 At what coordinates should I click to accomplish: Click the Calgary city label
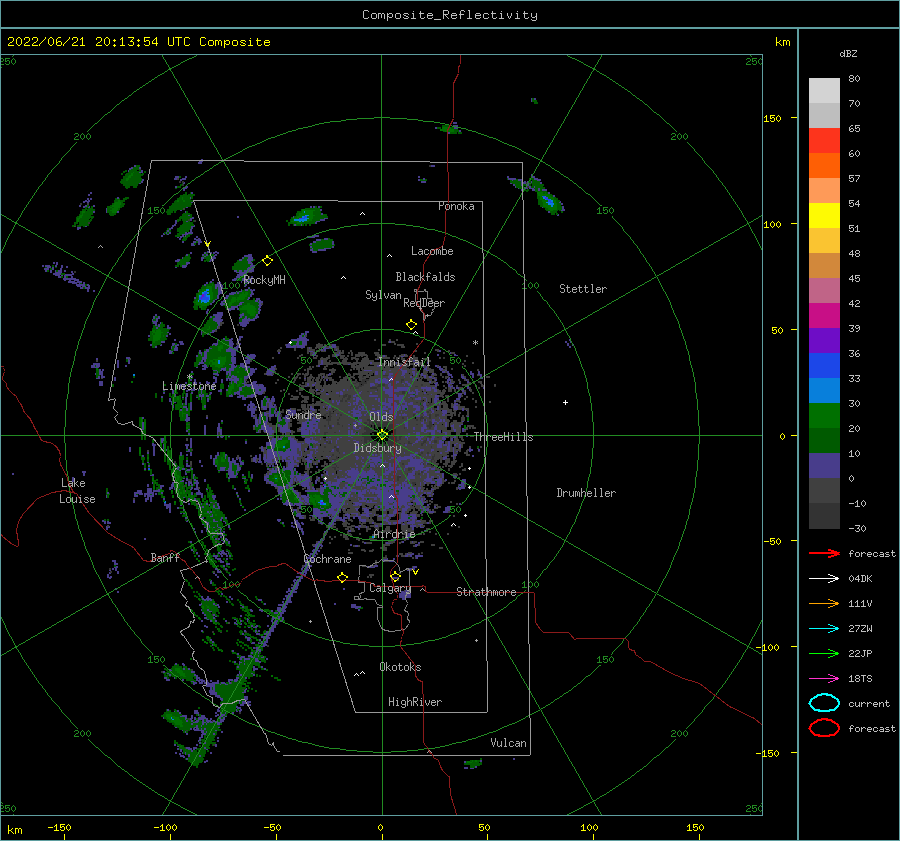tap(390, 588)
